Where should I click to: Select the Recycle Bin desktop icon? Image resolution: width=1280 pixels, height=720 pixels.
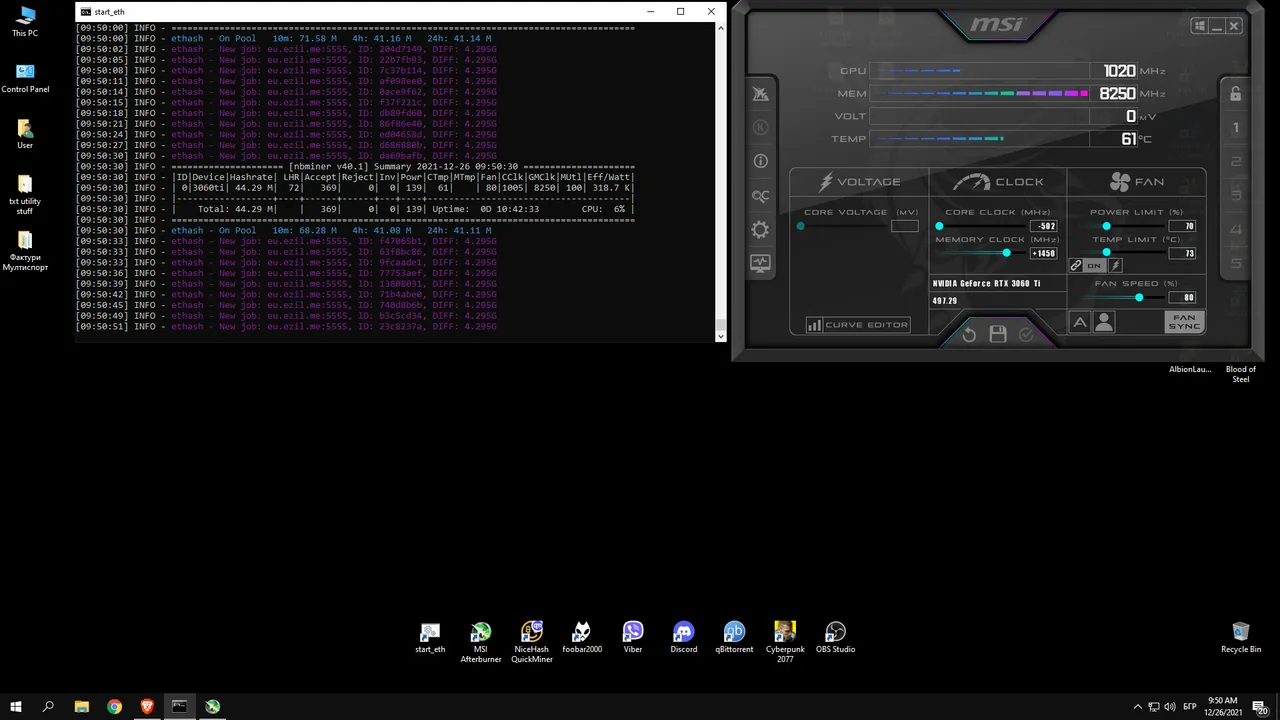[x=1241, y=638]
